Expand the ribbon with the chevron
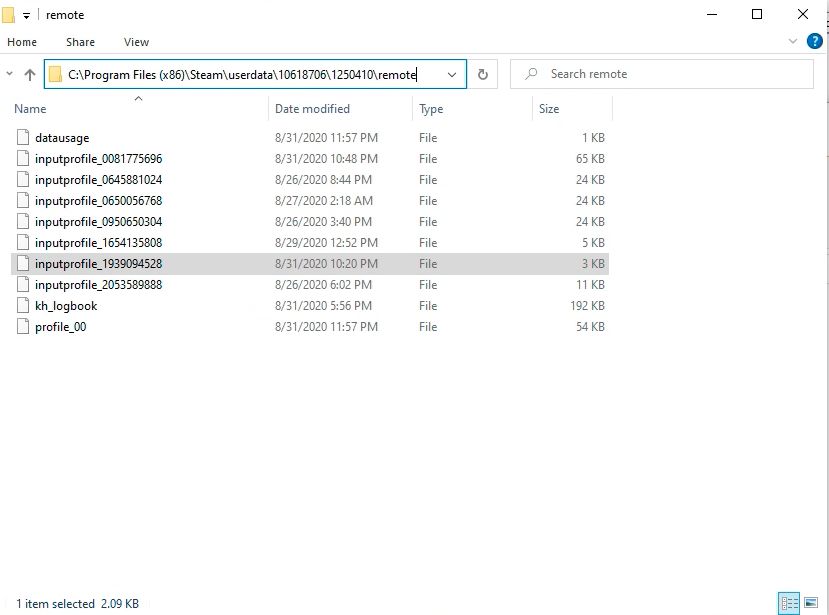Image resolution: width=829 pixels, height=615 pixels. pyautogui.click(x=793, y=41)
